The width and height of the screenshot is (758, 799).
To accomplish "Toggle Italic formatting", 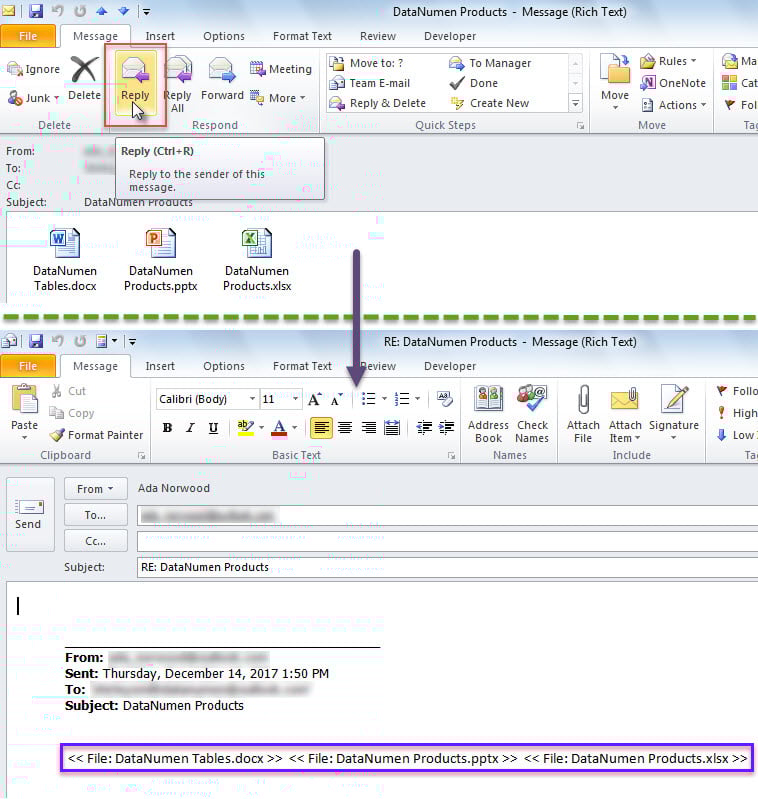I will click(x=190, y=428).
